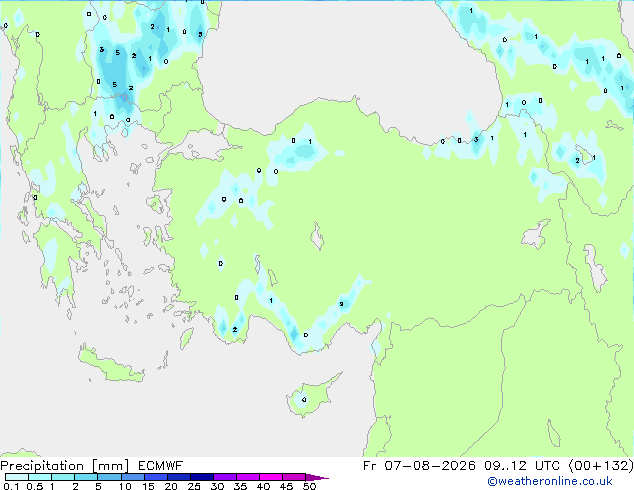Image resolution: width=634 pixels, height=490 pixels.
Task: Click the 10–15 mm legend color box
Action: [x=133, y=477]
